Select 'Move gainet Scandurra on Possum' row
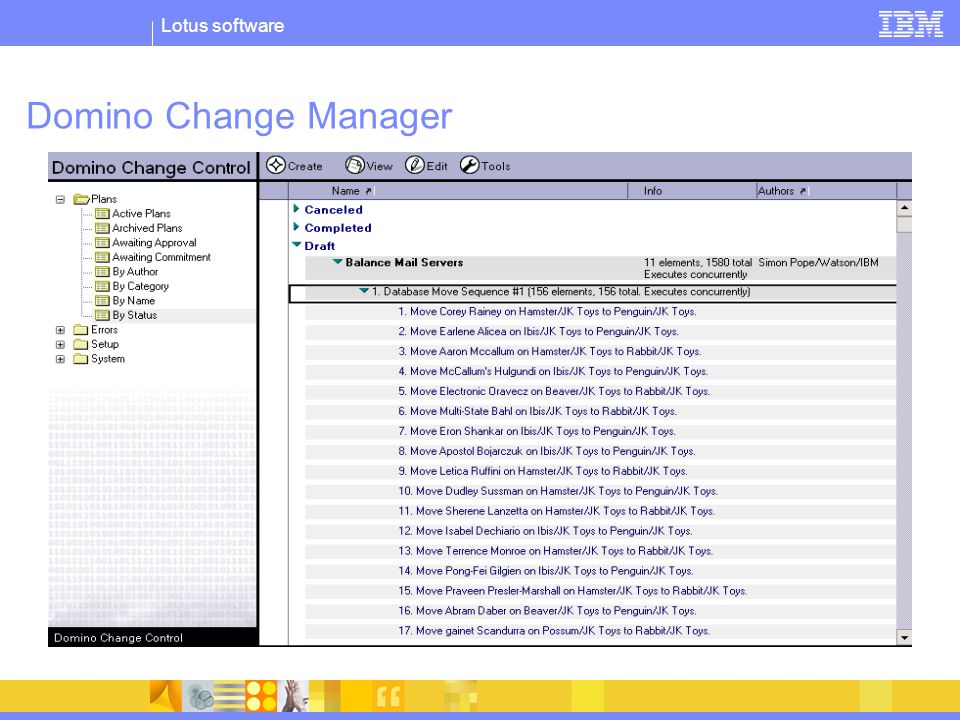 coord(600,631)
